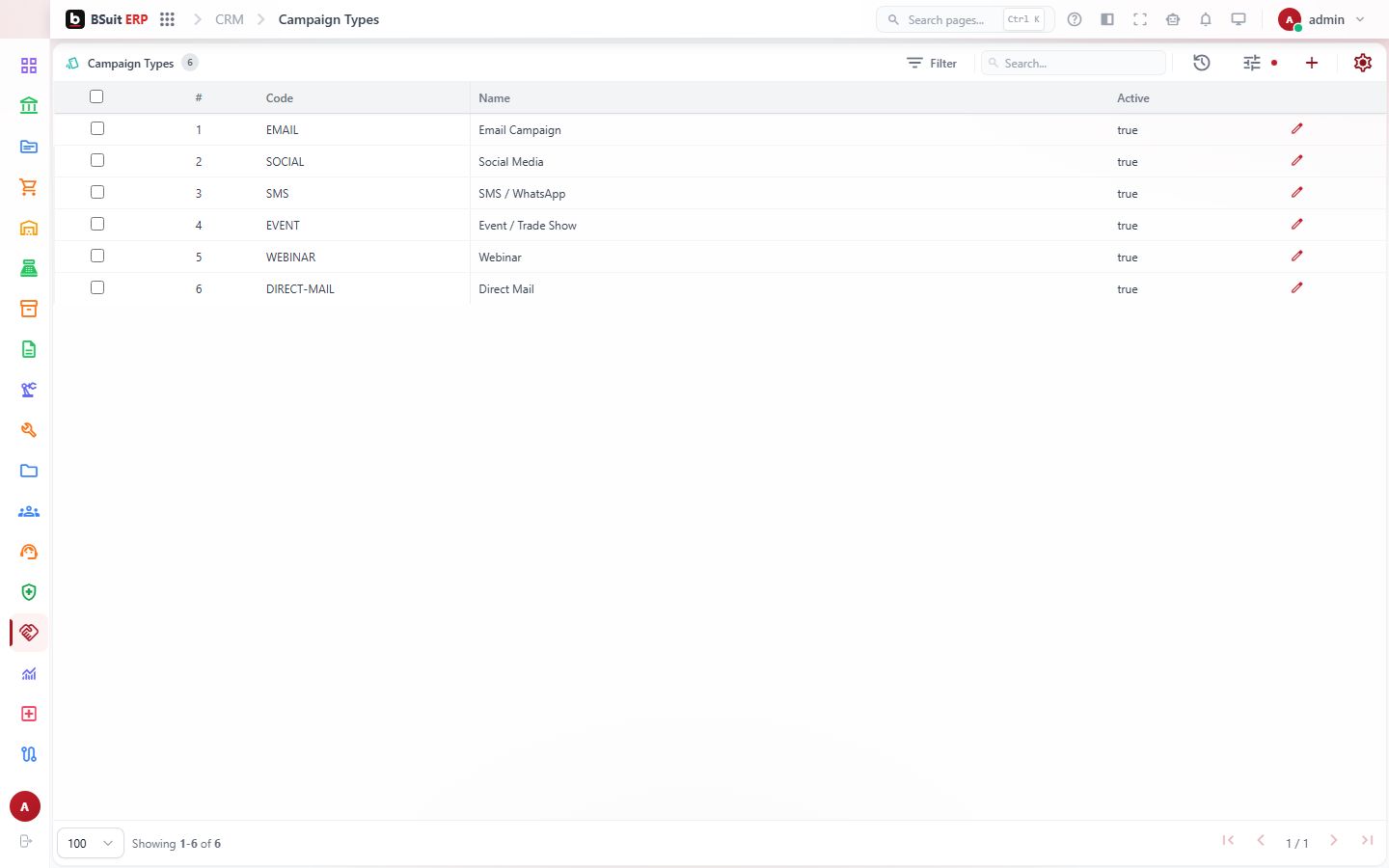Image resolution: width=1389 pixels, height=868 pixels.
Task: Focus the Search pages field in top bar
Action: [x=966, y=19]
